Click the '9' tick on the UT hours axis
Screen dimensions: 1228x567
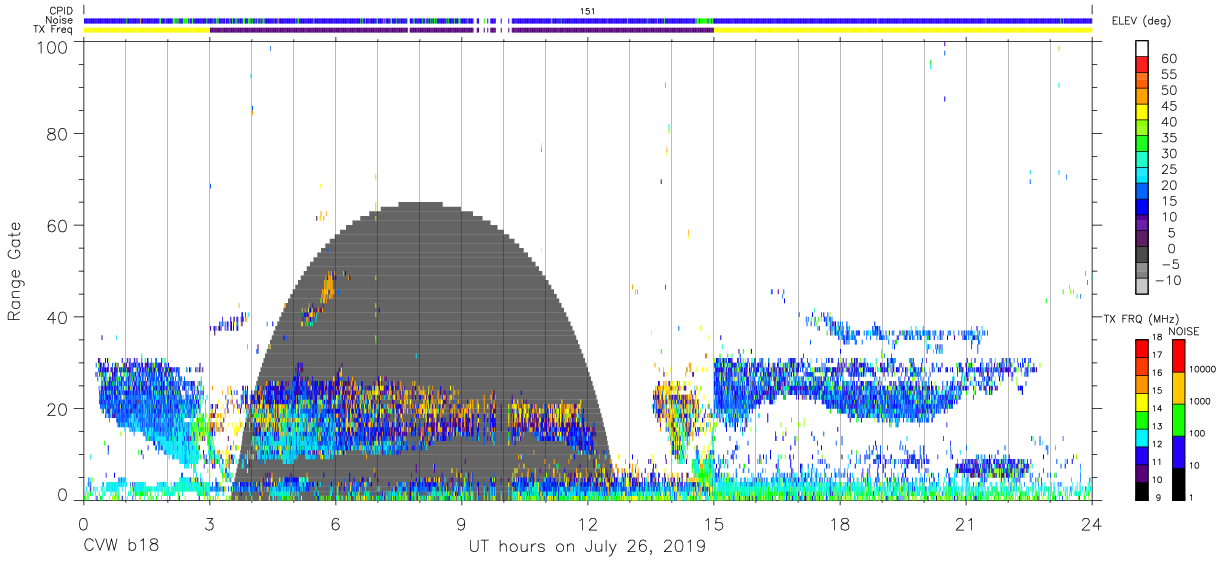pyautogui.click(x=461, y=523)
